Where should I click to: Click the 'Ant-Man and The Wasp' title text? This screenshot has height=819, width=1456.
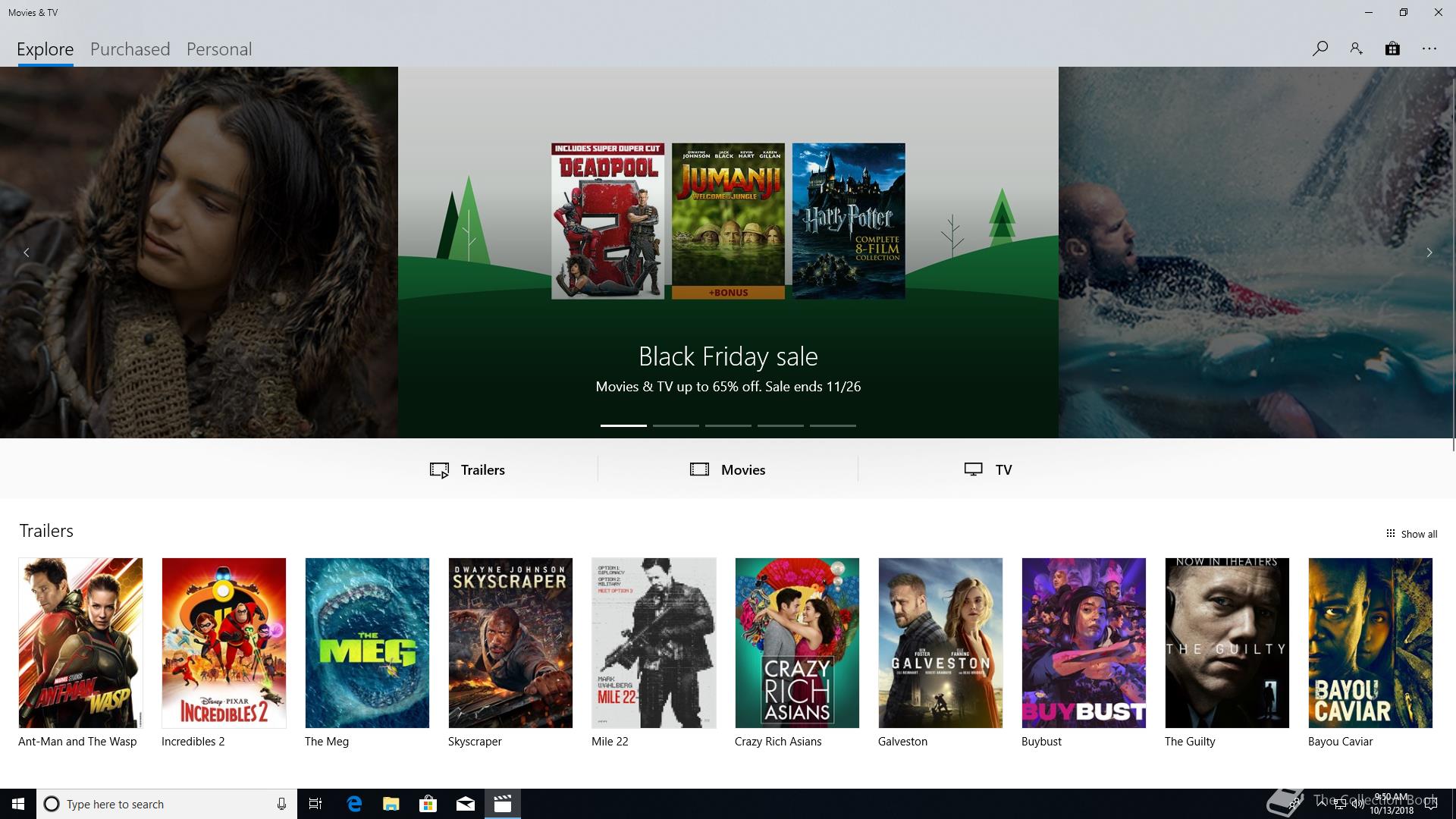point(77,742)
